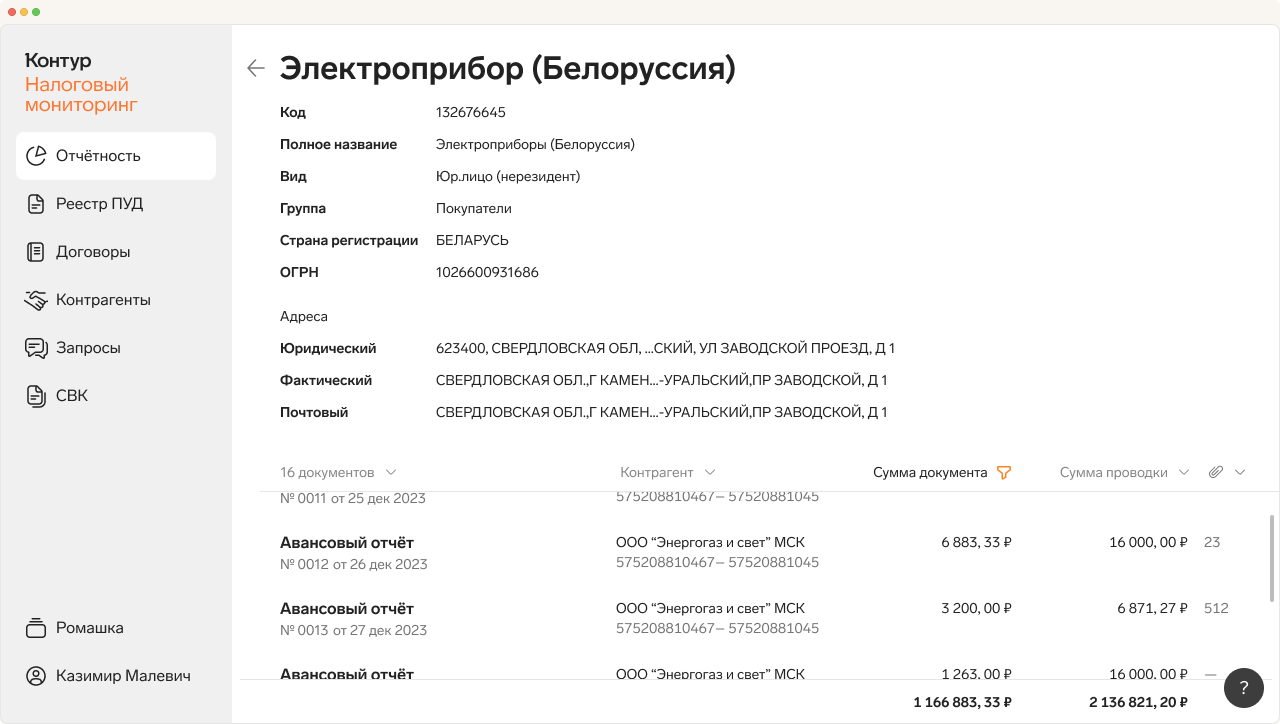
Task: Open Казимир Малевич user profile
Action: tap(108, 676)
